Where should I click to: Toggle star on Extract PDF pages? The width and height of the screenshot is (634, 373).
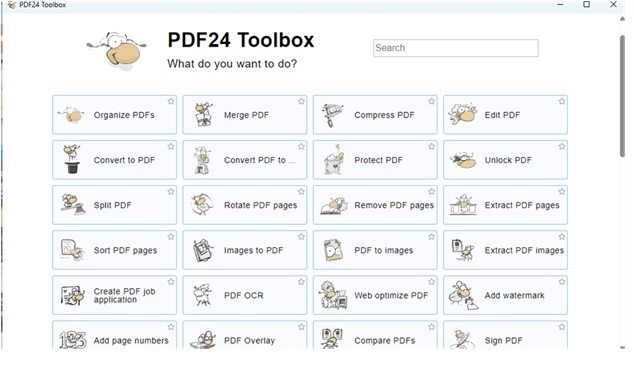coord(562,191)
